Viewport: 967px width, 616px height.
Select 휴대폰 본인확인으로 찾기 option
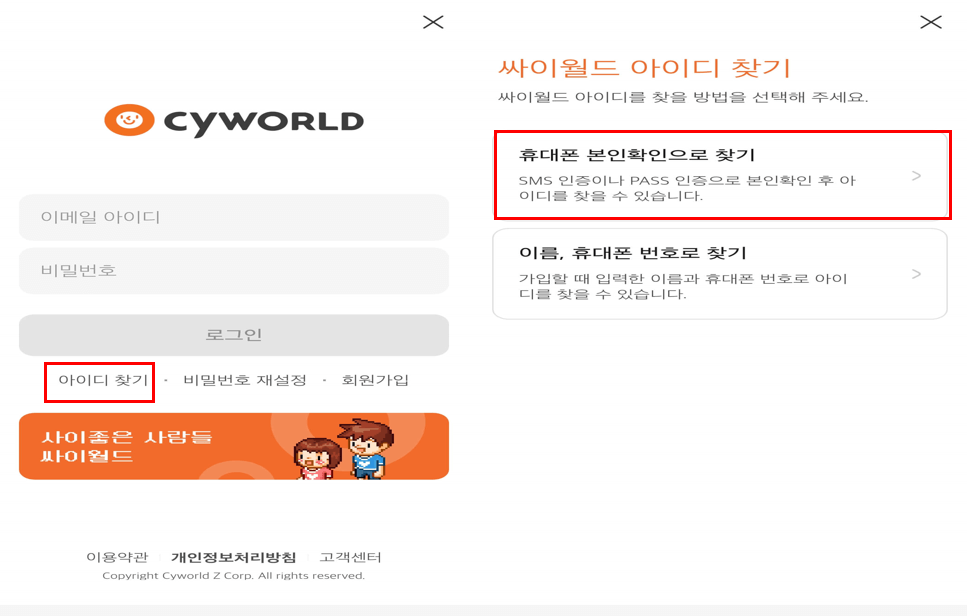coord(722,175)
